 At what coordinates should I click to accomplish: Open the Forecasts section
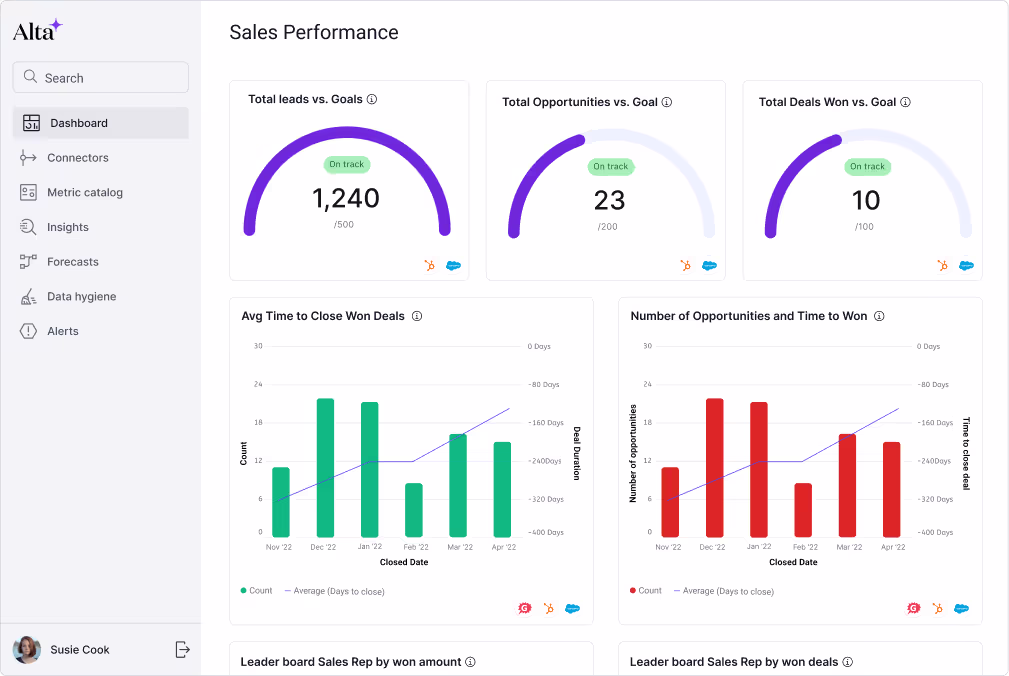[x=73, y=261]
